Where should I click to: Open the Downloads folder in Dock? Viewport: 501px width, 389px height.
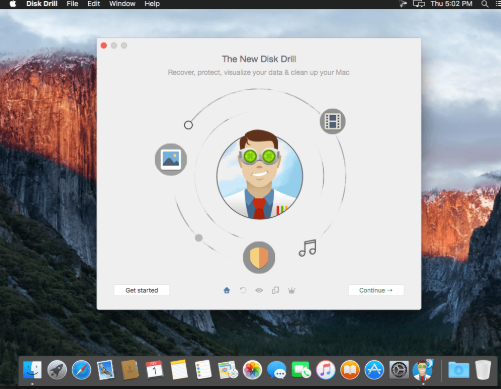[x=459, y=370]
